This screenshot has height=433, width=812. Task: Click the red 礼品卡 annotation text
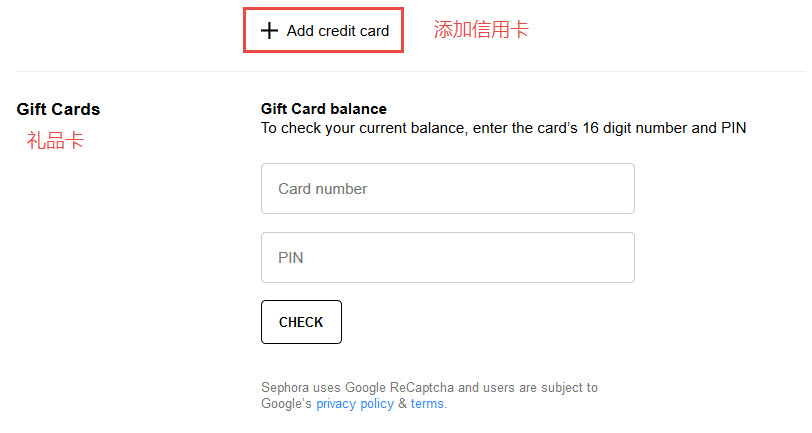pos(55,140)
